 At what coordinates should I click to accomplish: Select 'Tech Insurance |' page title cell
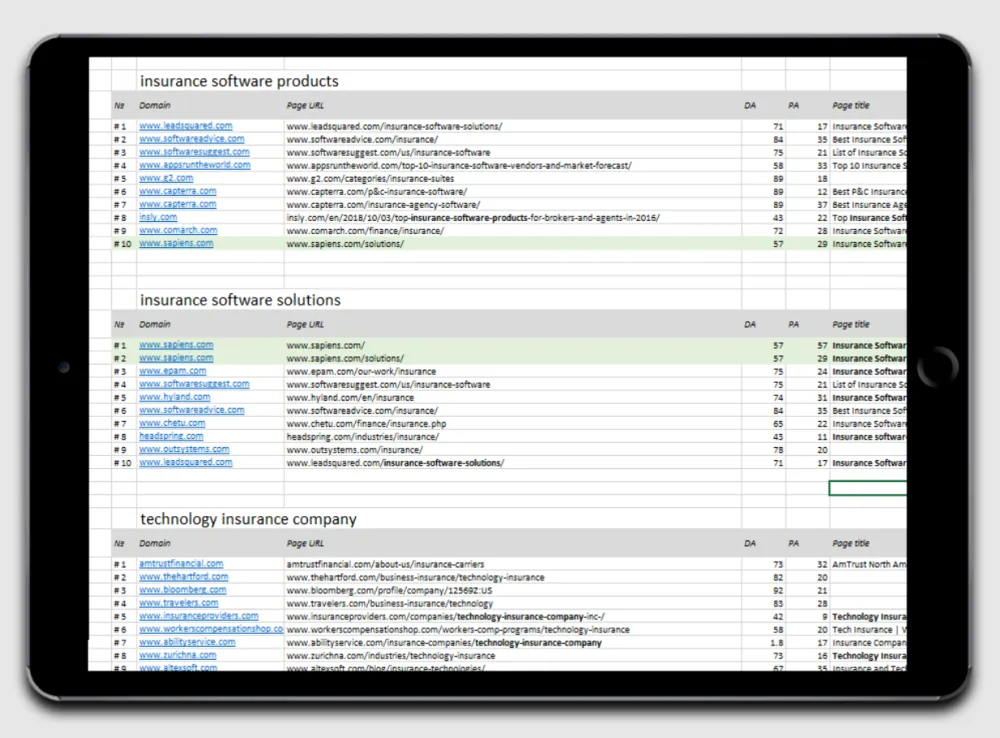pyautogui.click(x=869, y=630)
